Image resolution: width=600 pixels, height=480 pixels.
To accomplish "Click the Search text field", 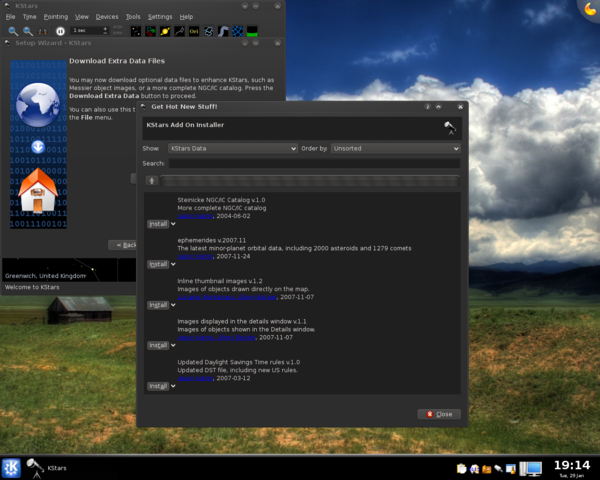I will [313, 163].
